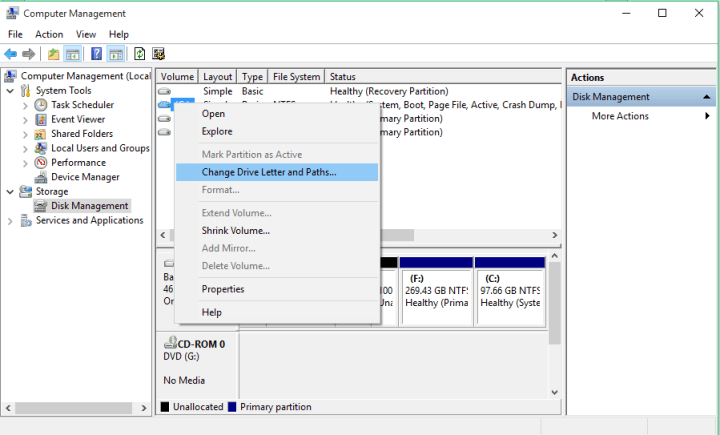Select the Task Scheduler clock icon
The height and width of the screenshot is (435, 720).
click(41, 105)
